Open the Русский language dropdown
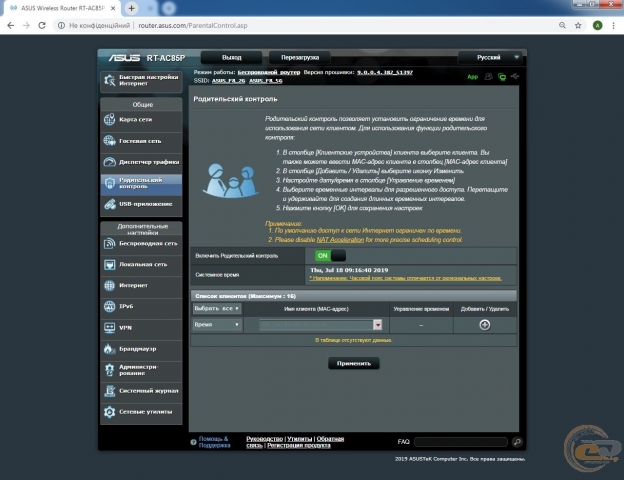 492,57
